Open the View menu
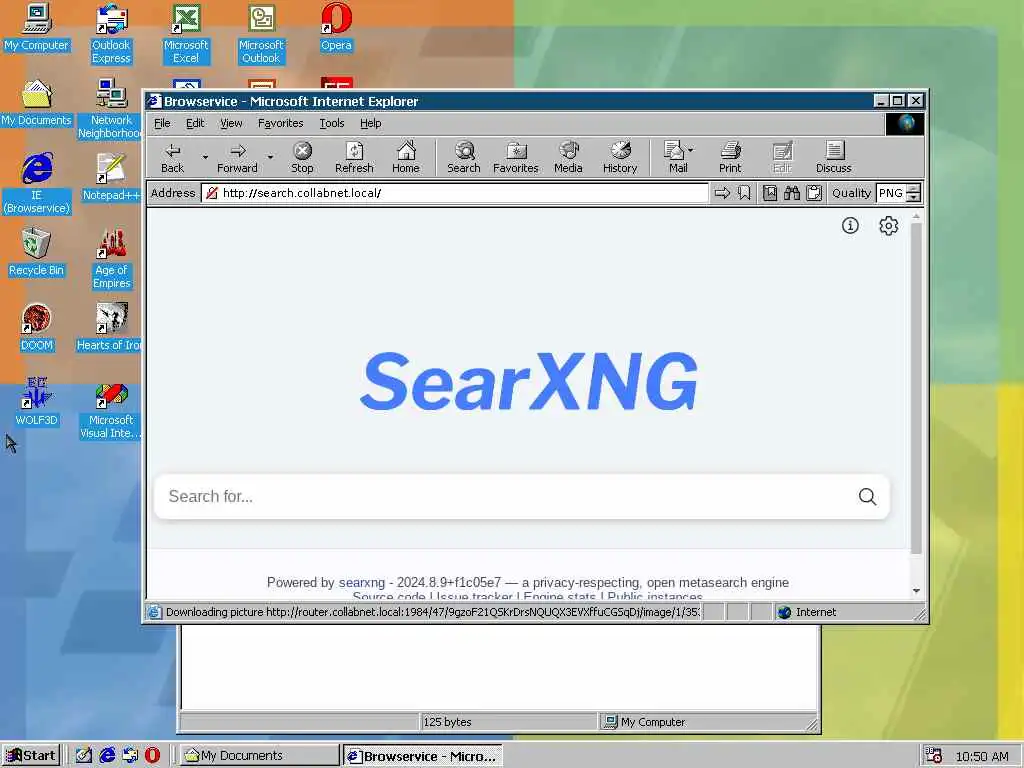The width and height of the screenshot is (1024, 768). [x=231, y=123]
